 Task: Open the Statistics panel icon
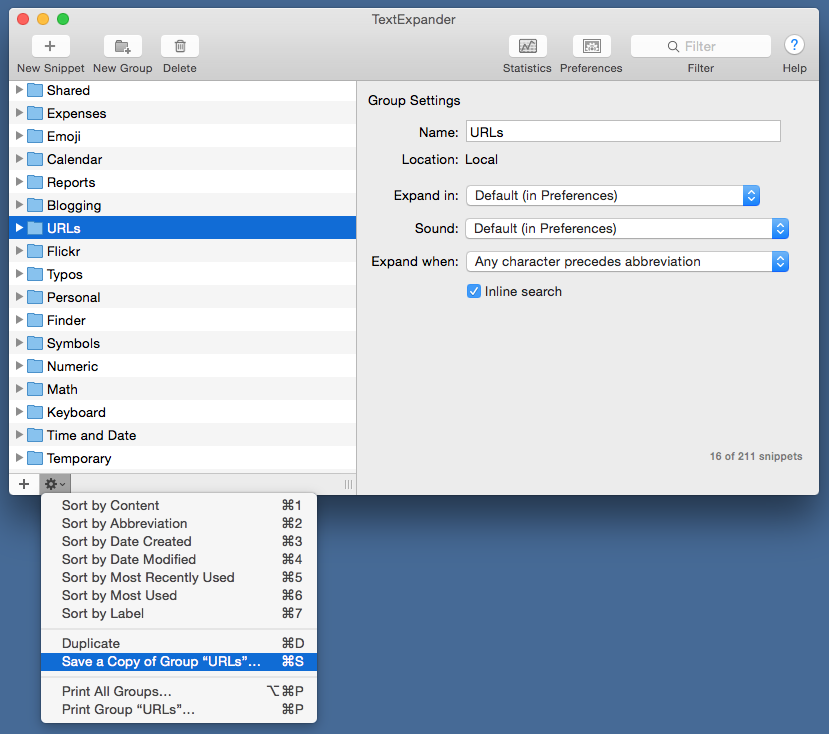click(527, 46)
